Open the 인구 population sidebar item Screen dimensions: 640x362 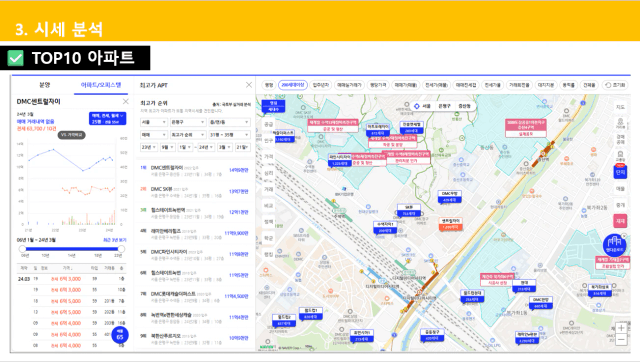tap(268, 140)
